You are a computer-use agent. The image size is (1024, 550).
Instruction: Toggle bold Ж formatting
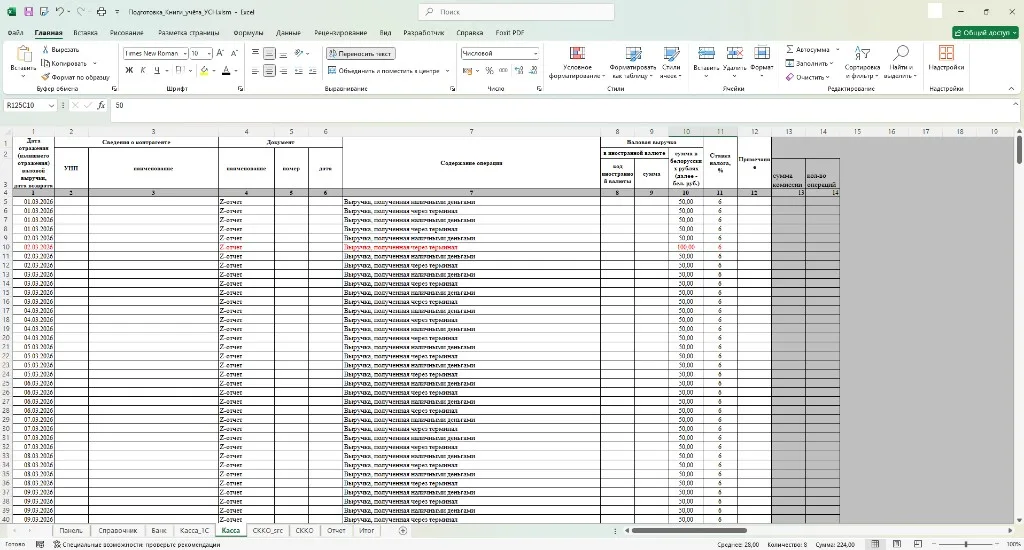point(129,71)
